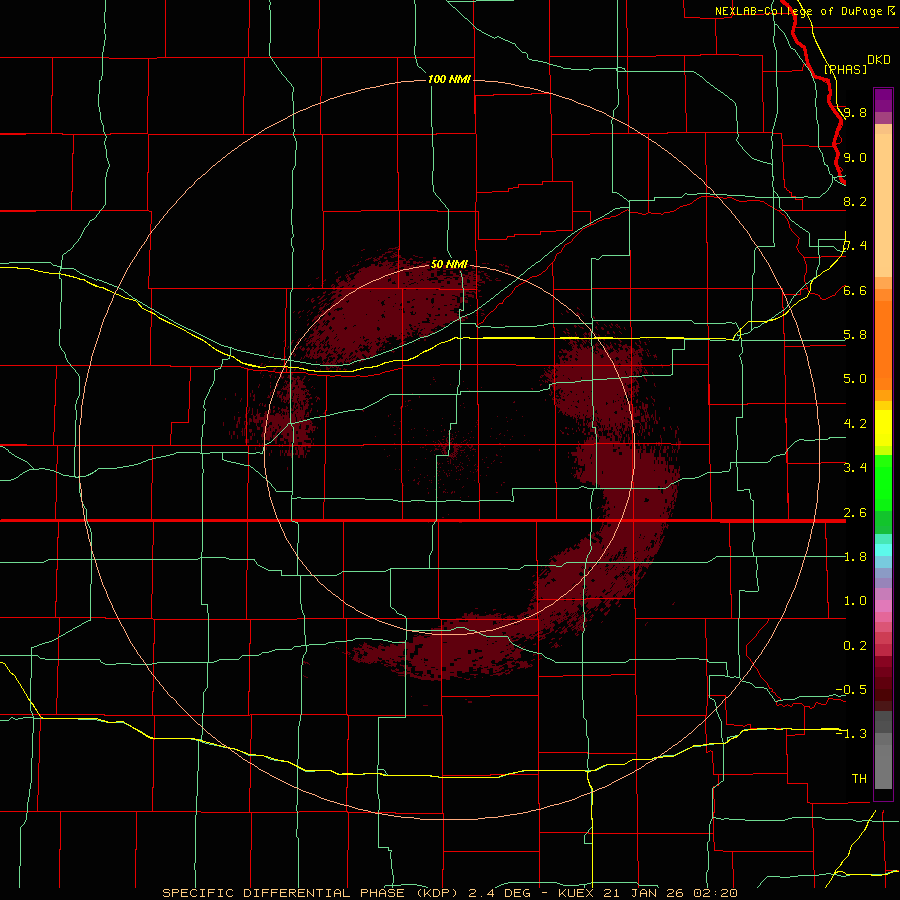
Task: Click the pink legend color band
Action: 883,606
